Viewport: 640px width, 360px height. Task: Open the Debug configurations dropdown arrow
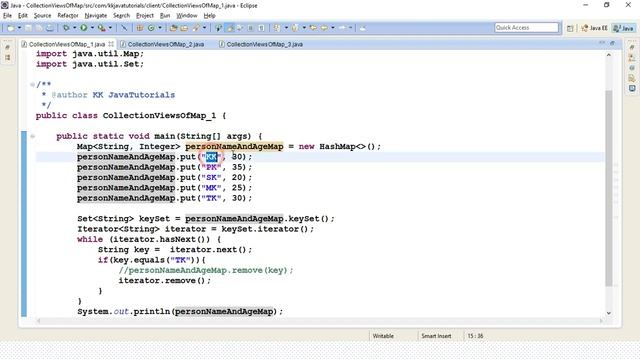click(75, 28)
